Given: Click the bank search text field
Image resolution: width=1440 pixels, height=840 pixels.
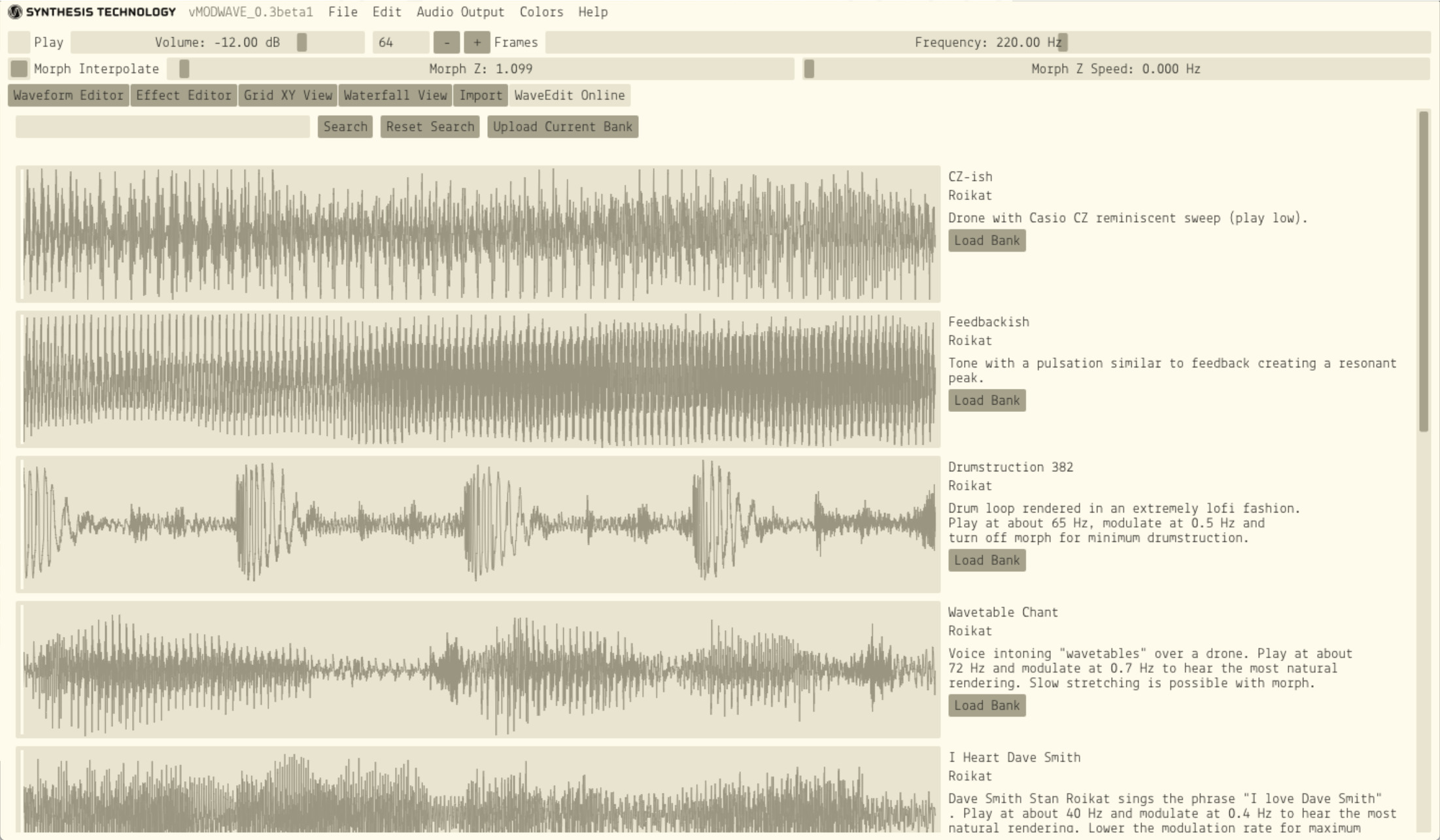Looking at the screenshot, I should coord(163,127).
